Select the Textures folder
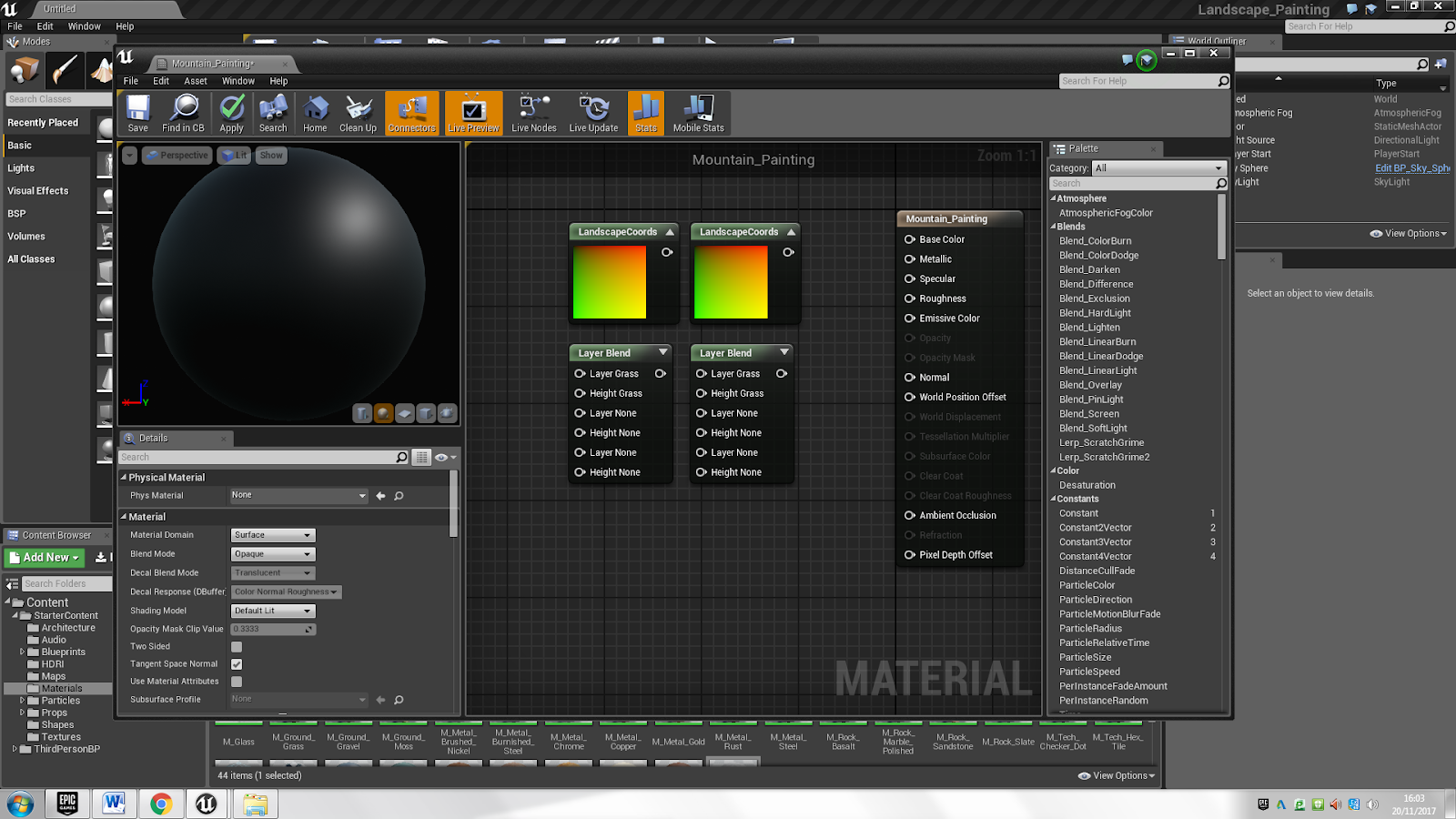This screenshot has width=1456, height=819. 61,737
